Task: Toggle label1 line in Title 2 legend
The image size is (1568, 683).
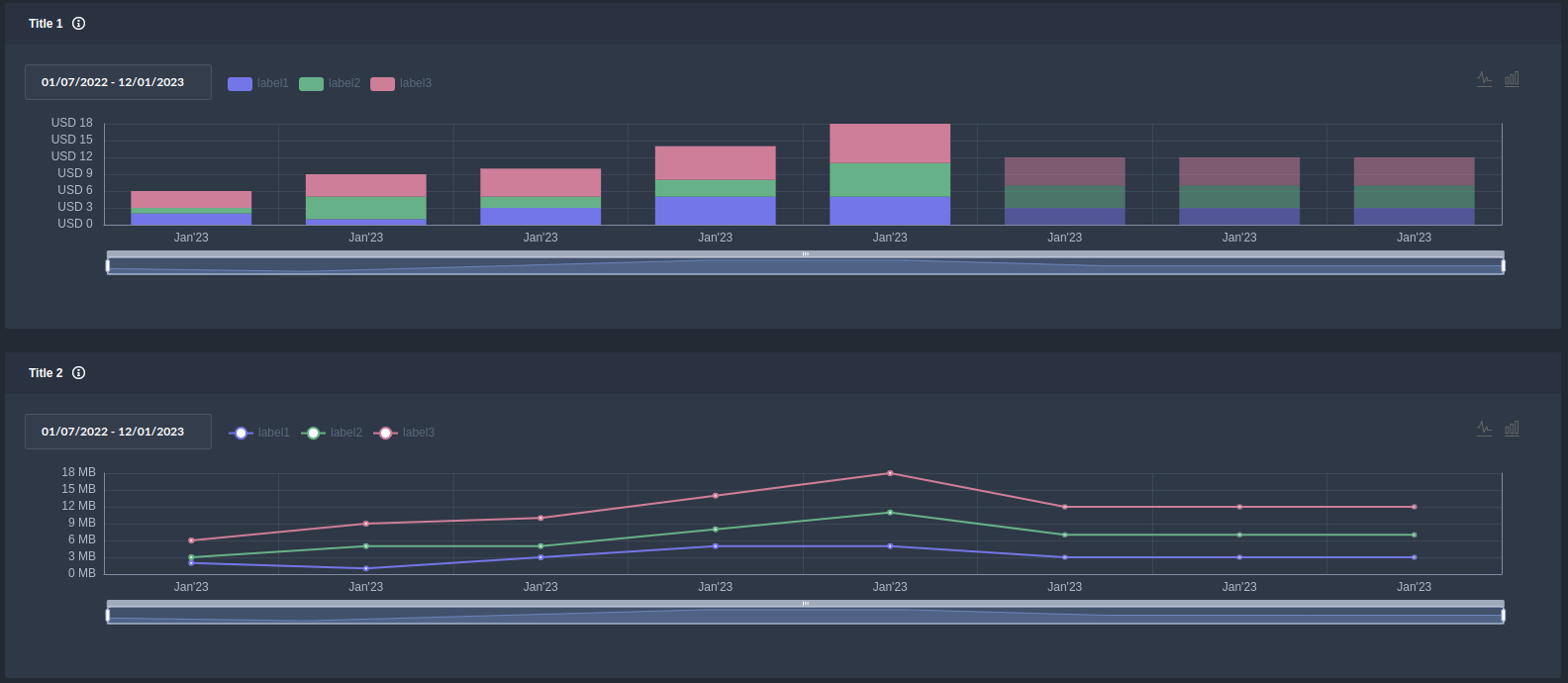Action: point(259,433)
